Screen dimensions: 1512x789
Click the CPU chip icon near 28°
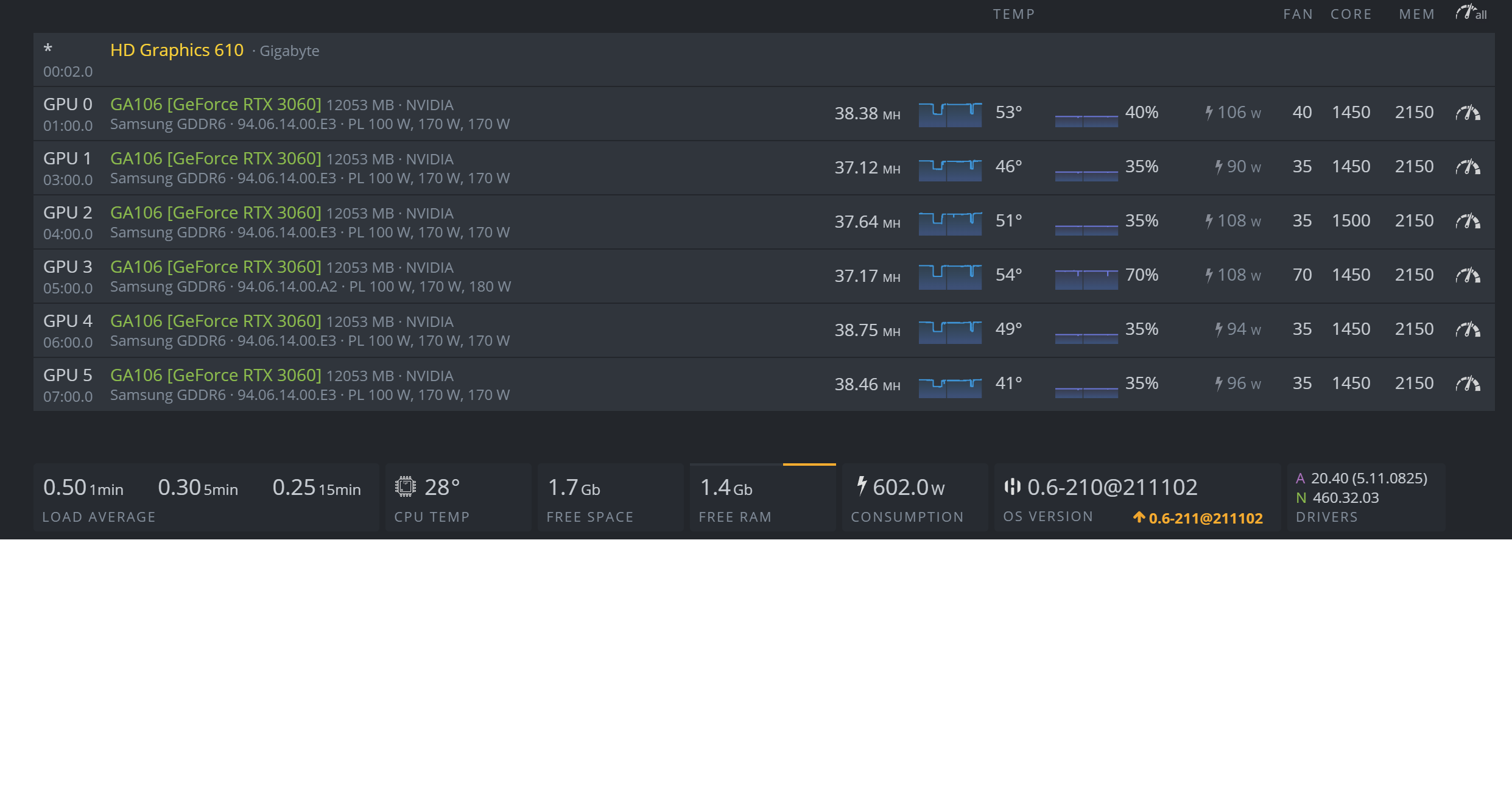[x=405, y=487]
